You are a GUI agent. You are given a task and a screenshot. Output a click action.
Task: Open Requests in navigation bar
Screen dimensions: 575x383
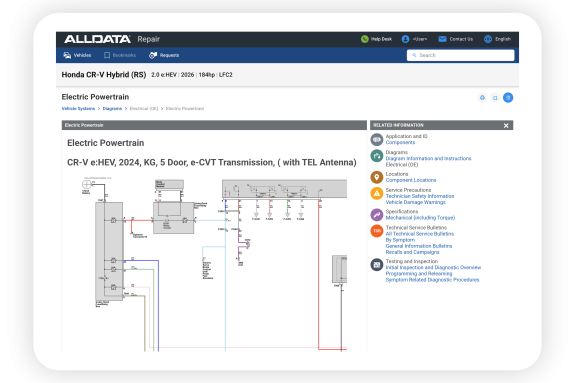pos(164,55)
